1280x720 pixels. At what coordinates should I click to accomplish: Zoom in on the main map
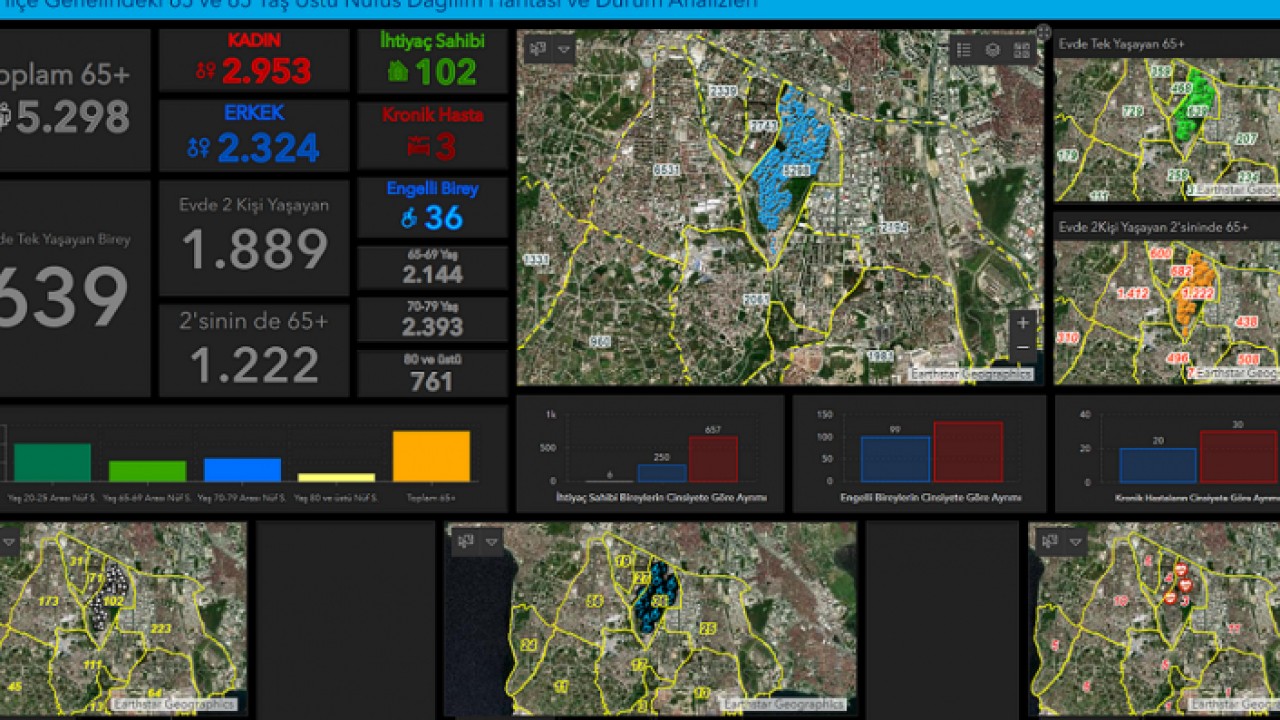pyautogui.click(x=1022, y=322)
